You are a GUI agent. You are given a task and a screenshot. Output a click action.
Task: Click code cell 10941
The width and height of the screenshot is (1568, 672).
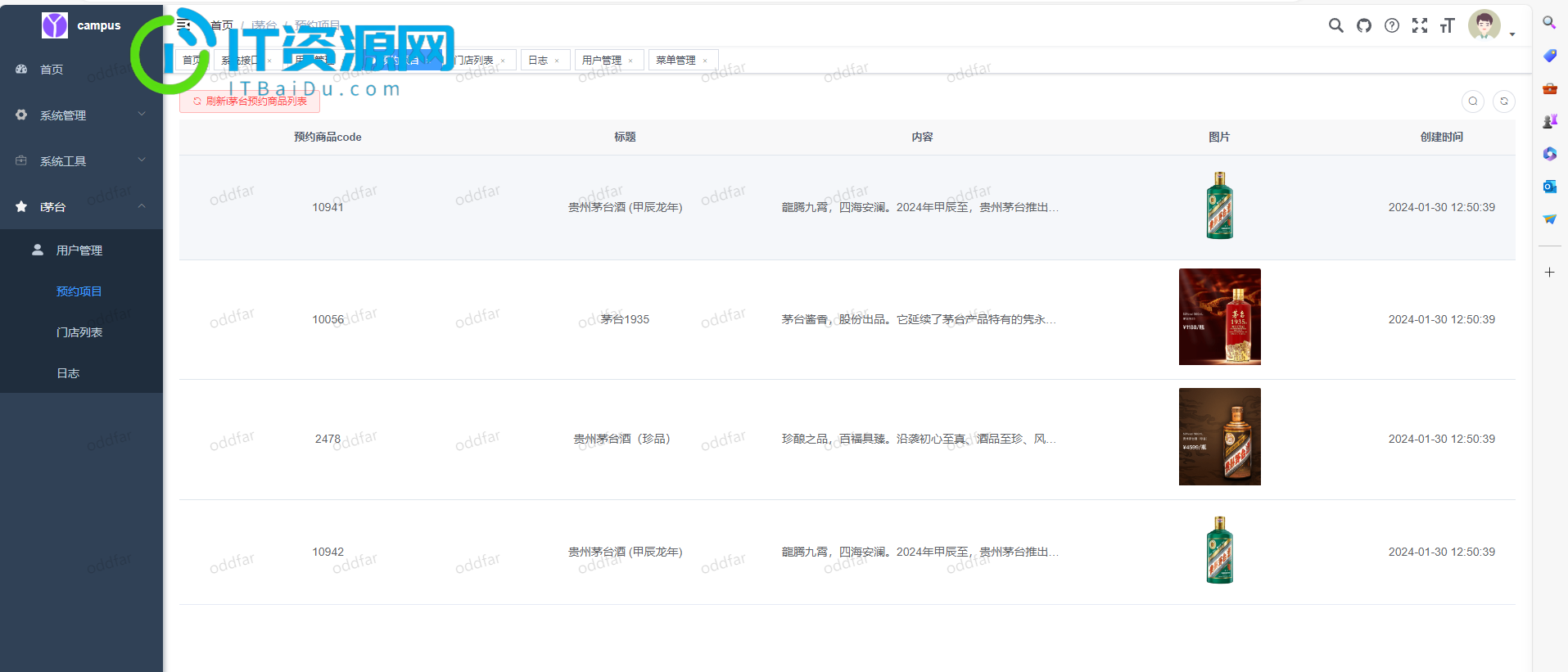[x=328, y=208]
